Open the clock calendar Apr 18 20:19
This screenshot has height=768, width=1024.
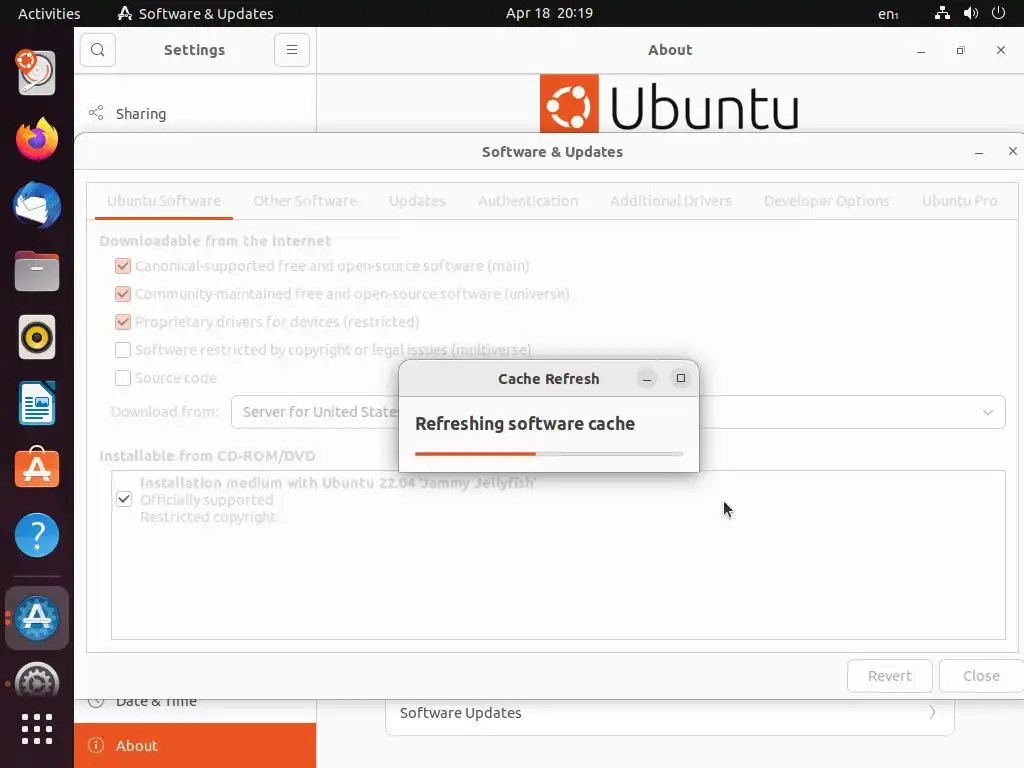[x=549, y=13]
